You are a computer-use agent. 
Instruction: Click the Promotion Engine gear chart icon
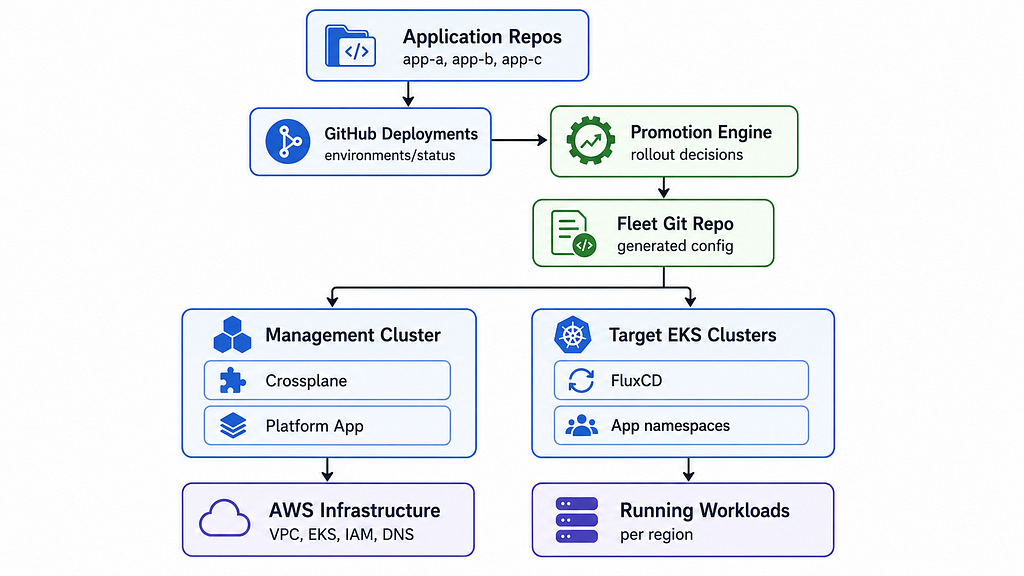pyautogui.click(x=590, y=140)
